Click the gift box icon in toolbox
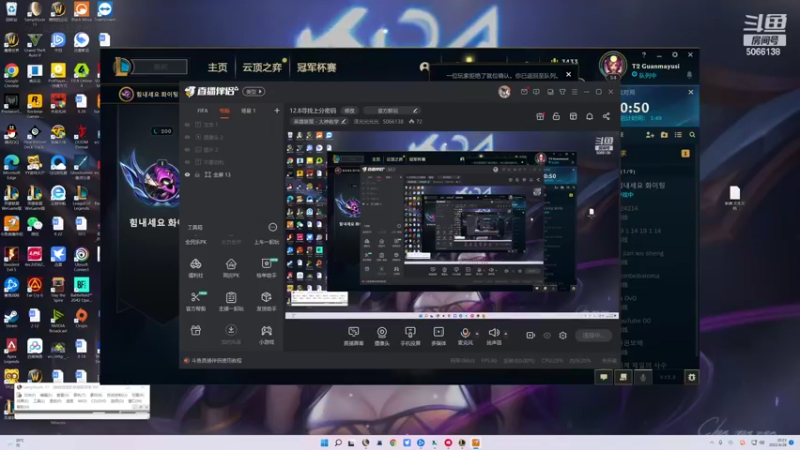The image size is (800, 450). pyautogui.click(x=195, y=331)
